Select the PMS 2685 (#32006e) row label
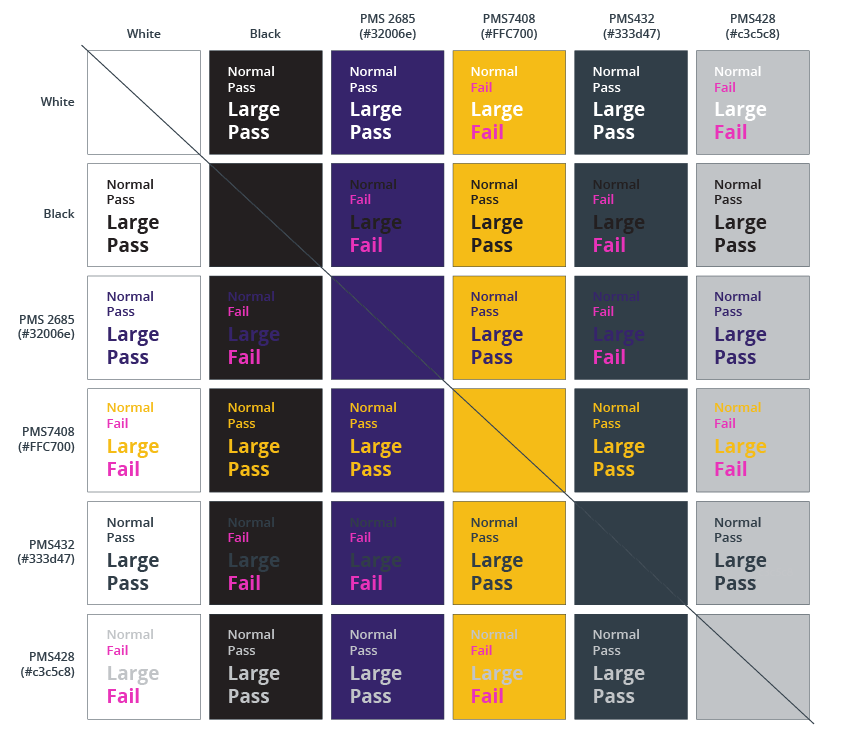Screen dimensions: 842x756 pyautogui.click(x=46, y=327)
